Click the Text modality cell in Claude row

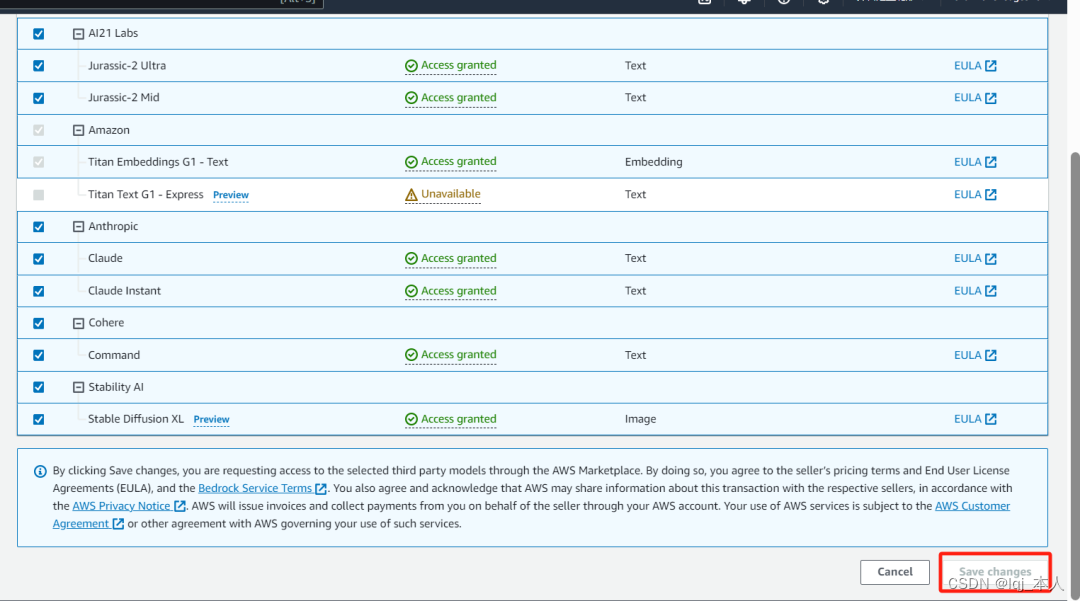pos(635,258)
